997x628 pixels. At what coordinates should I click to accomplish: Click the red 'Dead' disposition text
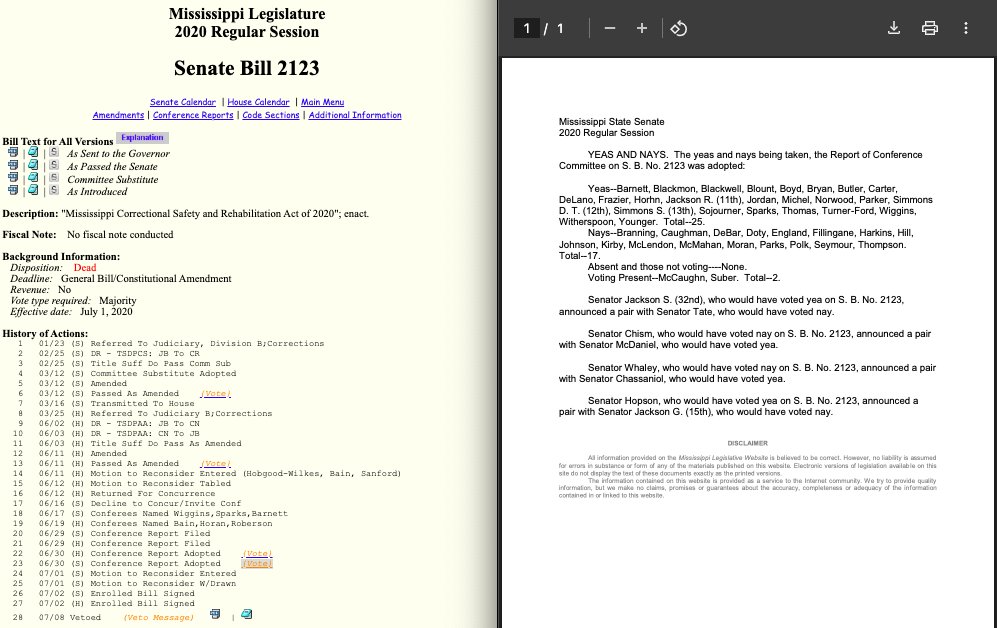[x=85, y=268]
